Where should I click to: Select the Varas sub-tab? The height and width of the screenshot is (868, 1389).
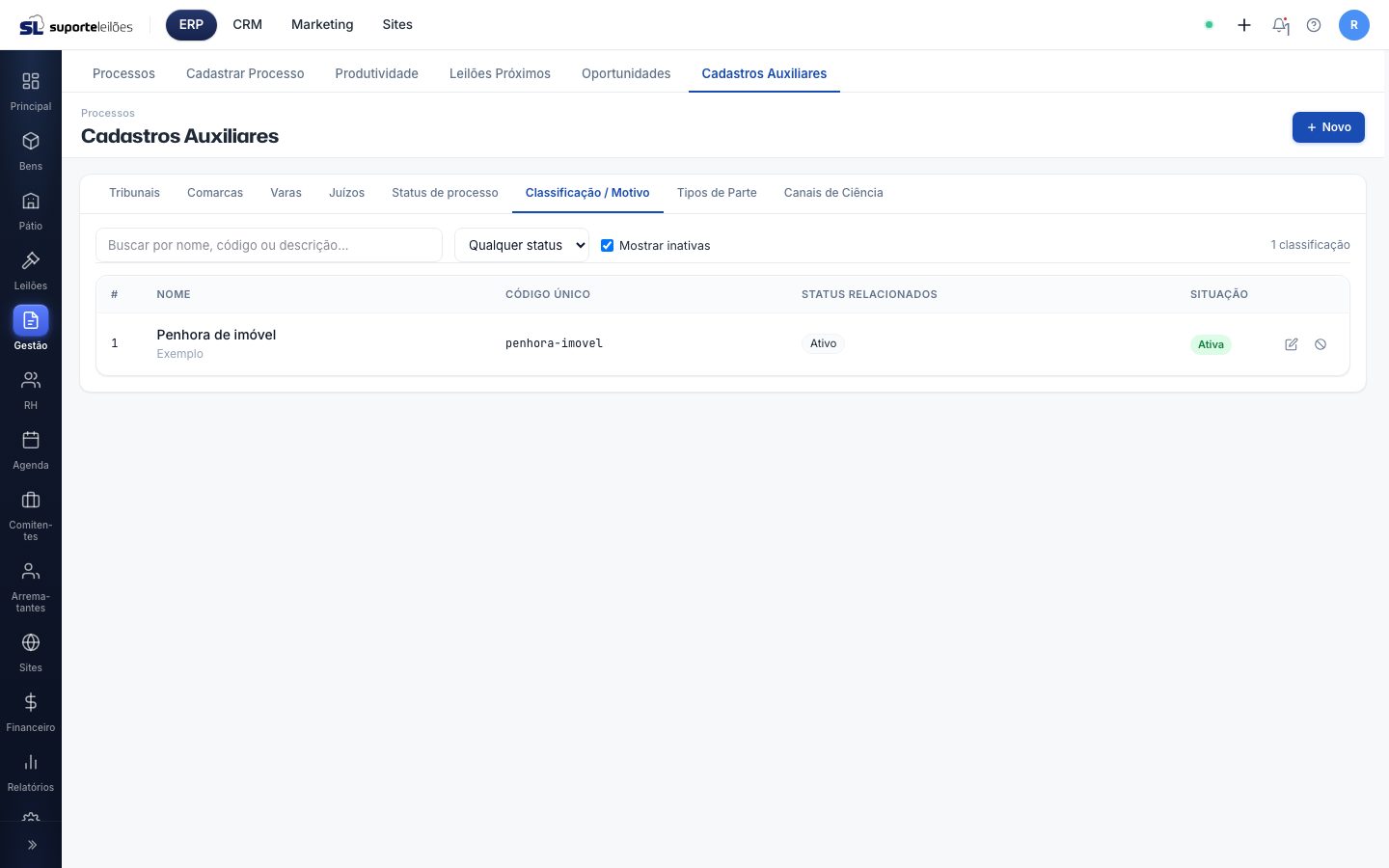(286, 193)
